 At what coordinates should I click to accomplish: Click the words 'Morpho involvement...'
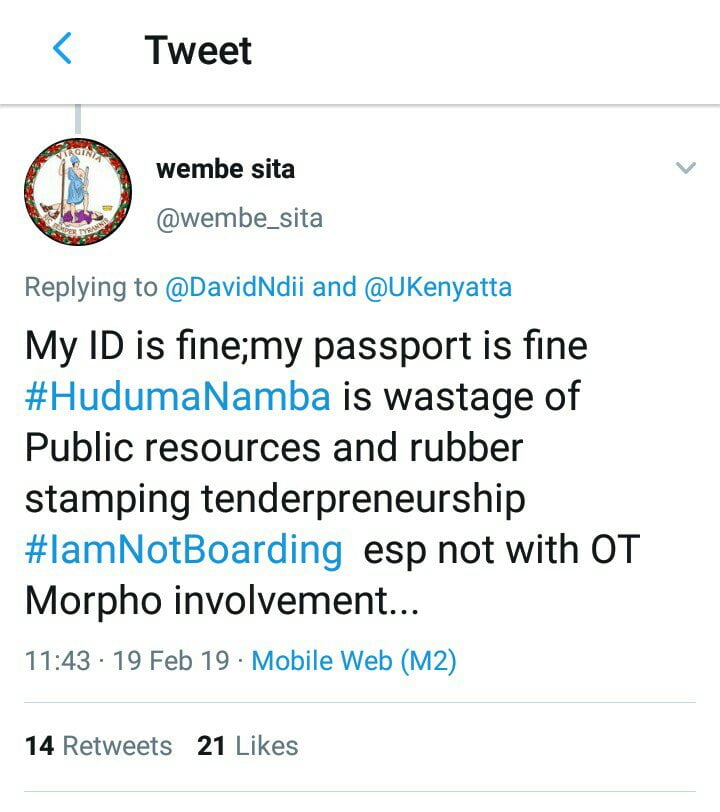(221, 601)
